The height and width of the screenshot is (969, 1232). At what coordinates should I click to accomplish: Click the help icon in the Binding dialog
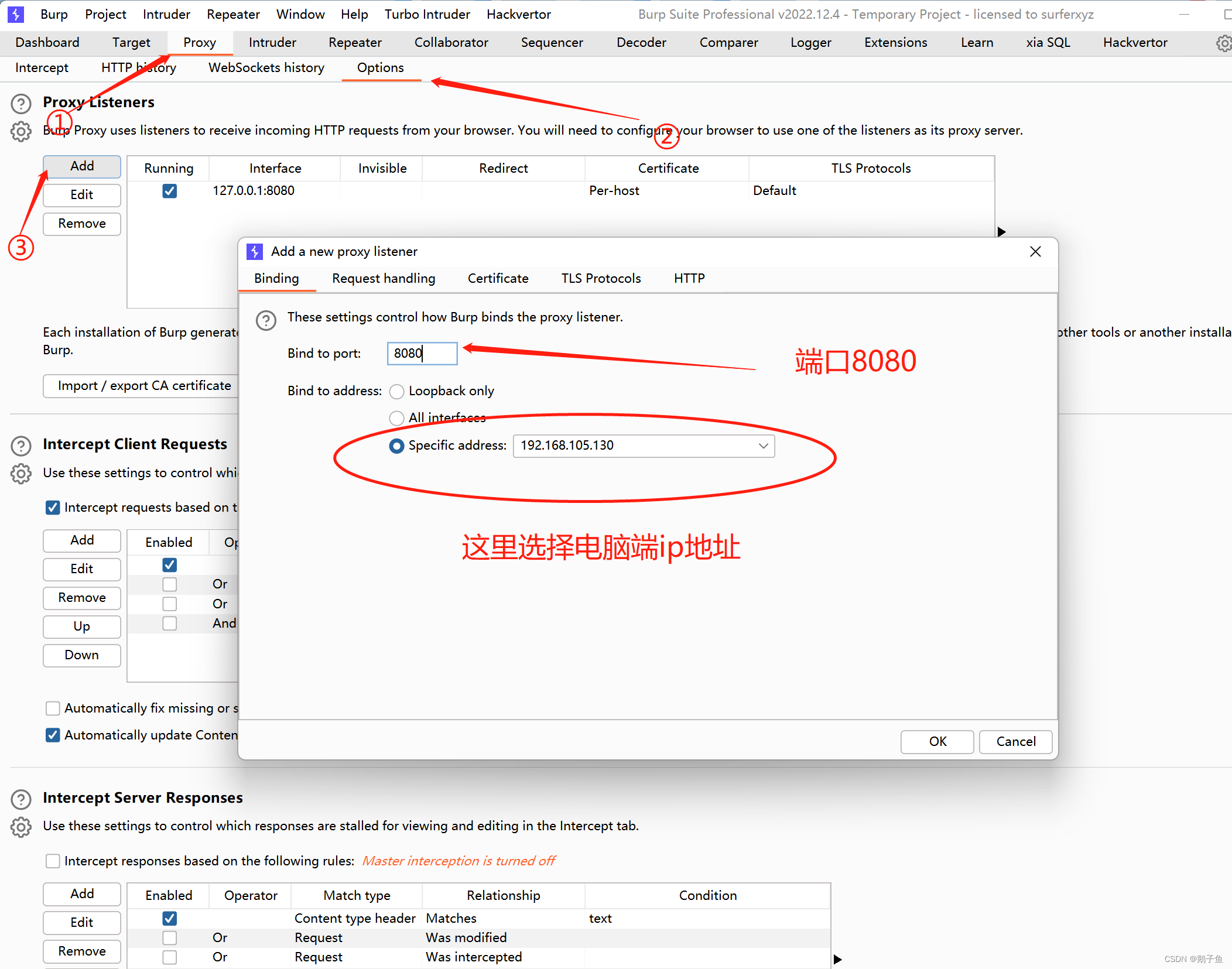(266, 320)
